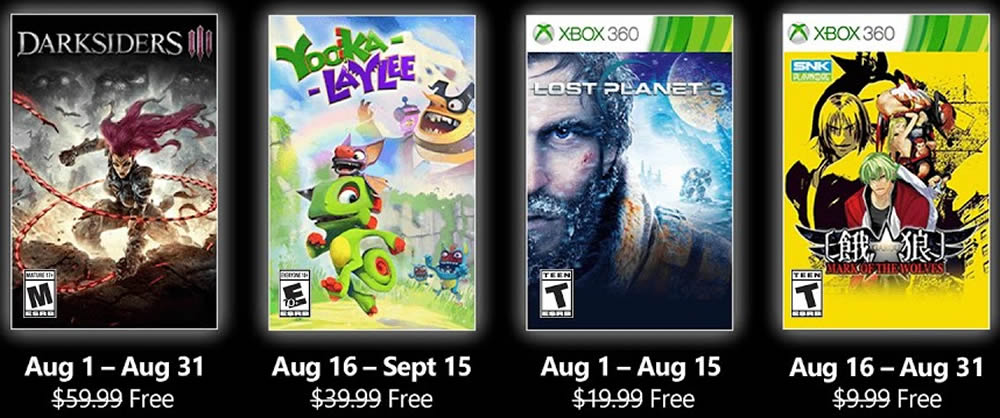Click the ESRB Mature rating badge on Darksiders
Image resolution: width=1000 pixels, height=418 pixels.
pyautogui.click(x=40, y=294)
